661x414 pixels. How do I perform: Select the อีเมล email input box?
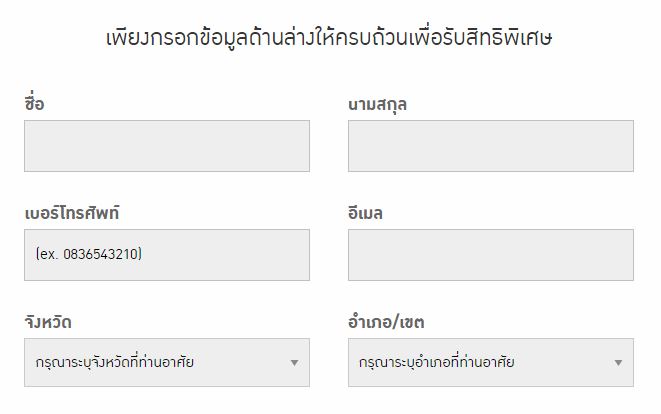tap(490, 255)
